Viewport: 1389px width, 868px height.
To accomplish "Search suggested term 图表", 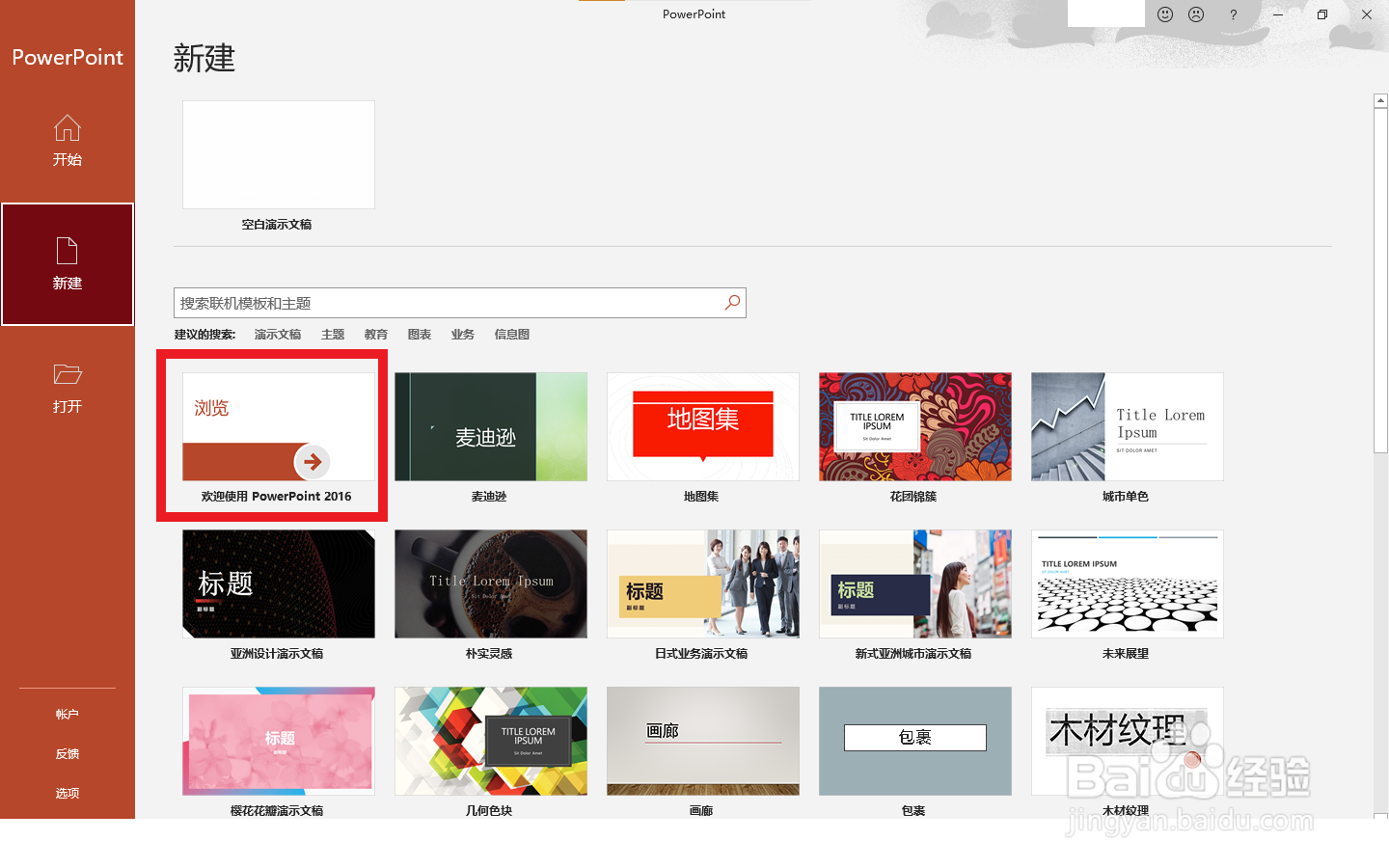I will click(x=420, y=335).
